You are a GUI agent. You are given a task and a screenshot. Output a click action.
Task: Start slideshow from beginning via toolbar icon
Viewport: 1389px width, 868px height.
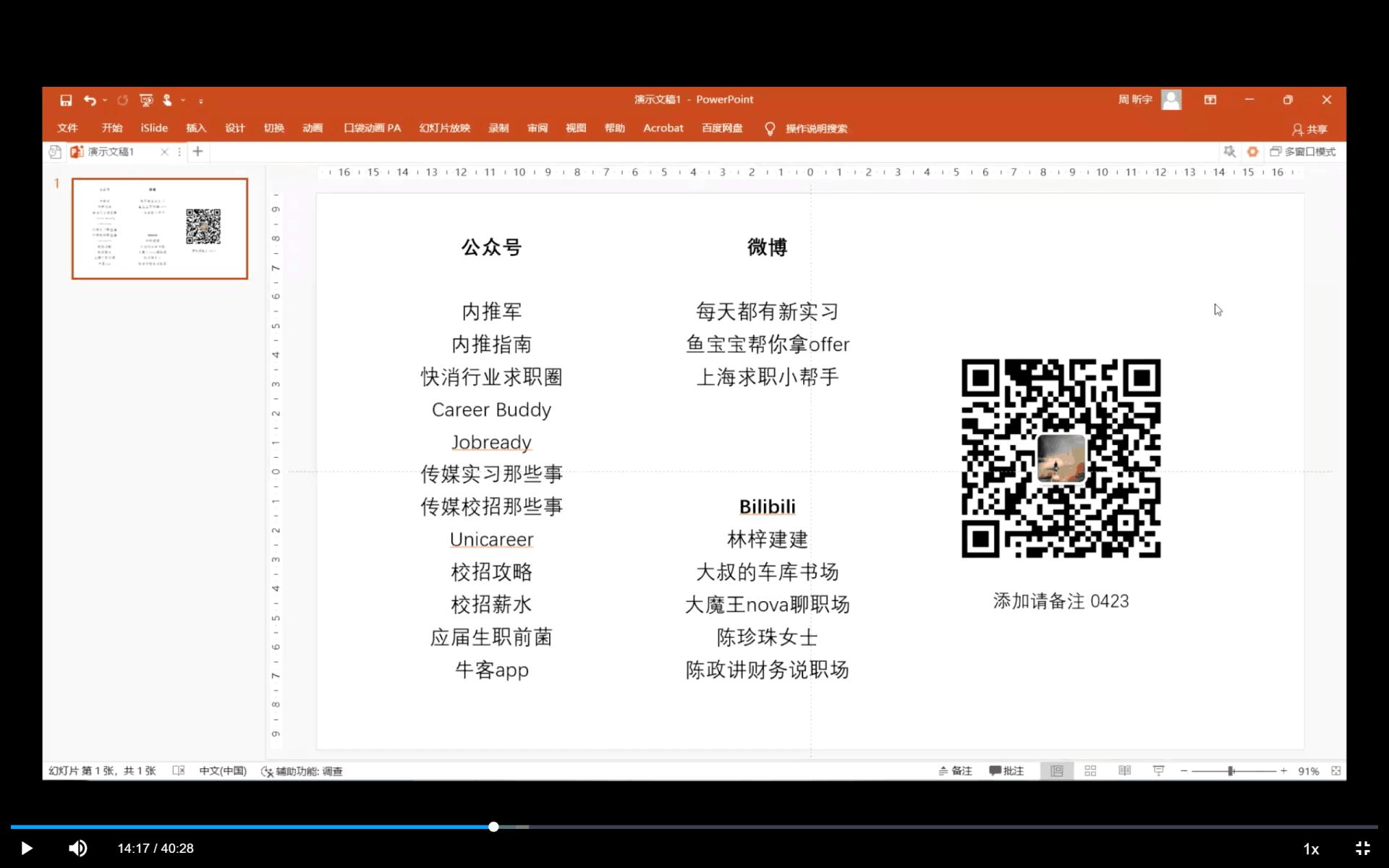pos(146,101)
